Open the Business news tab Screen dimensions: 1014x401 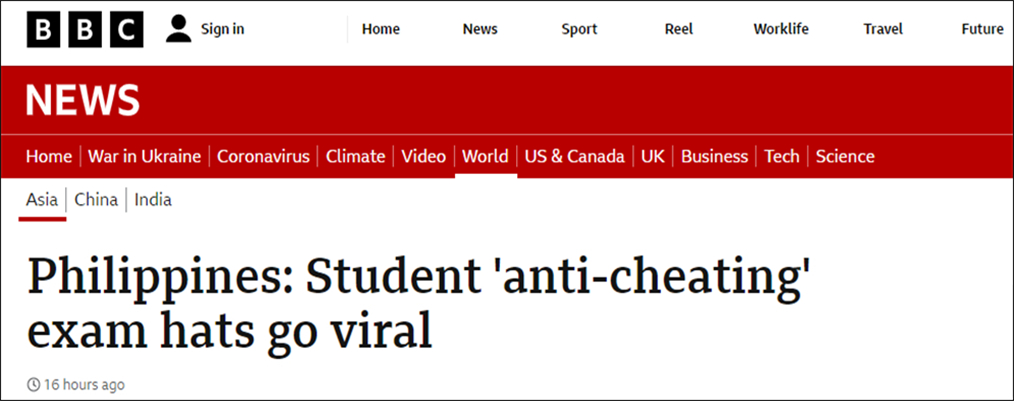(x=714, y=156)
